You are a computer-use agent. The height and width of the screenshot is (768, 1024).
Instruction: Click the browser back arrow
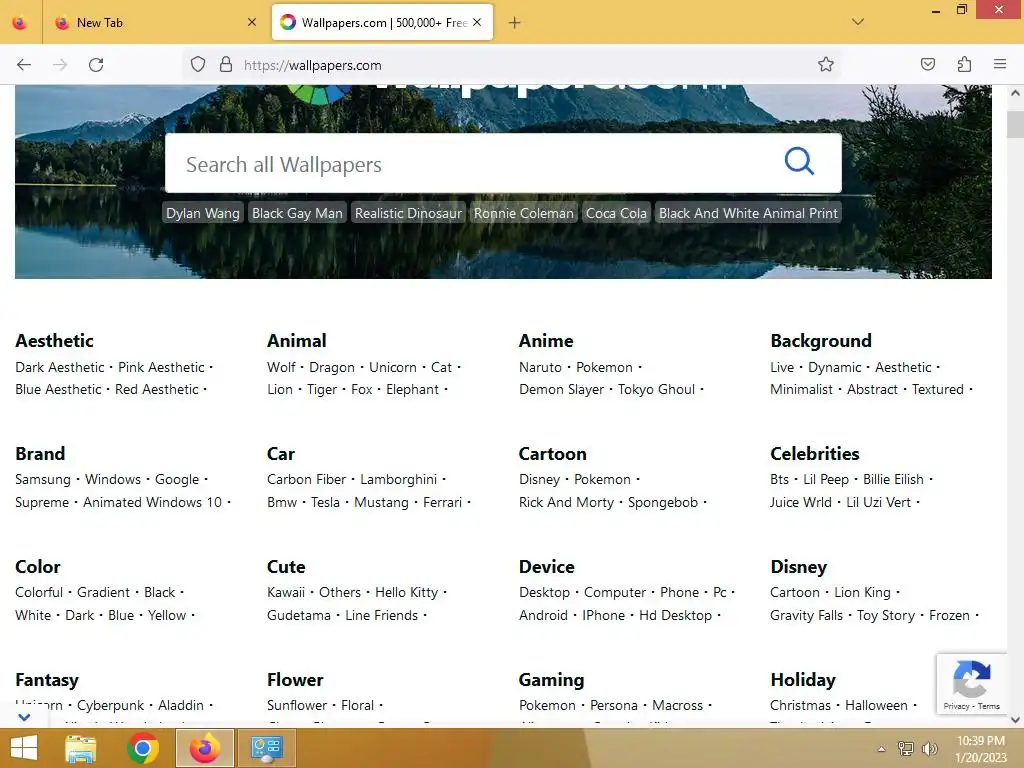point(24,65)
